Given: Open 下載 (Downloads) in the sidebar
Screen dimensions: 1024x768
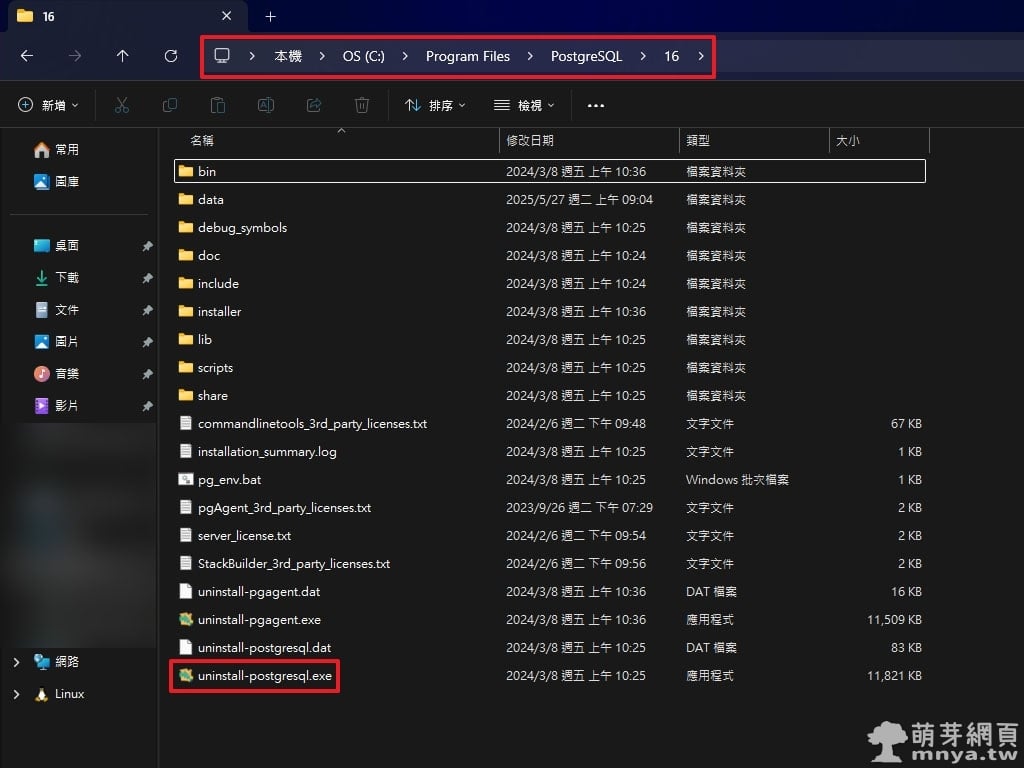Looking at the screenshot, I should 66,278.
